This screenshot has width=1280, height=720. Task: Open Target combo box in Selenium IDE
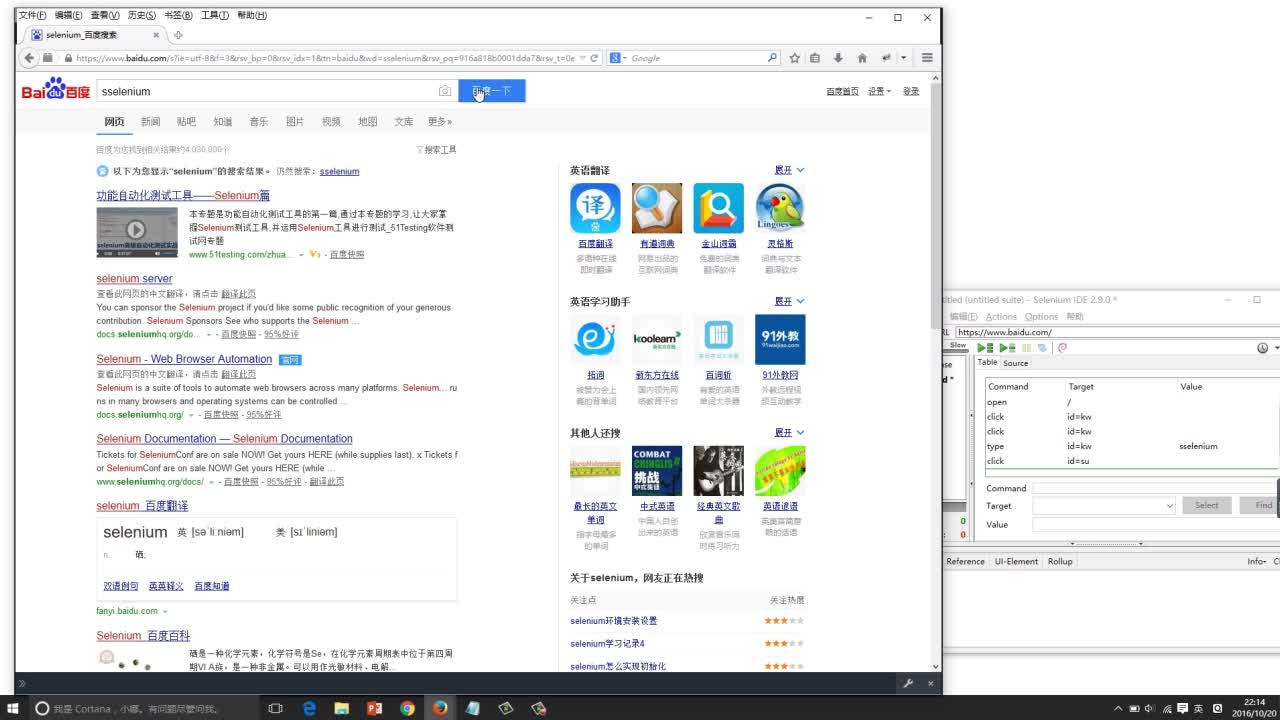click(1104, 506)
